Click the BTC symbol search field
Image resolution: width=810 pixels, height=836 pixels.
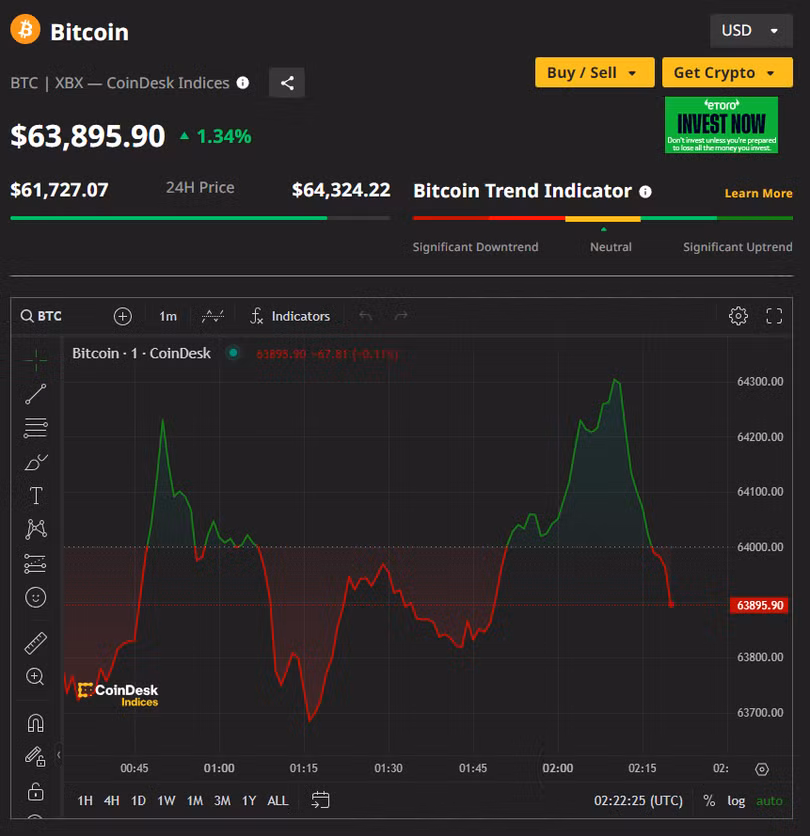(43, 316)
